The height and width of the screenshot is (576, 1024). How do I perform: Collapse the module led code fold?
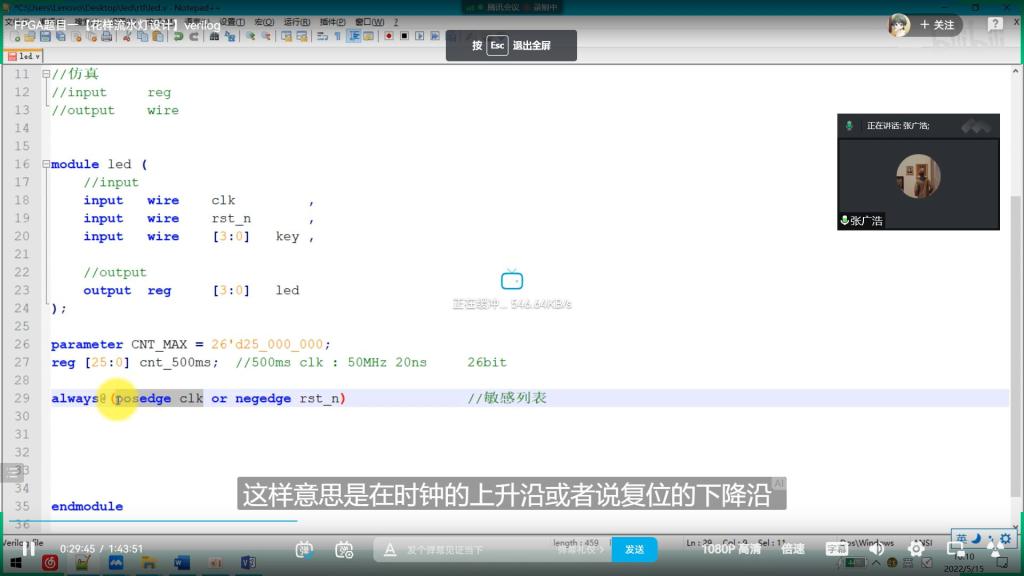(x=46, y=164)
